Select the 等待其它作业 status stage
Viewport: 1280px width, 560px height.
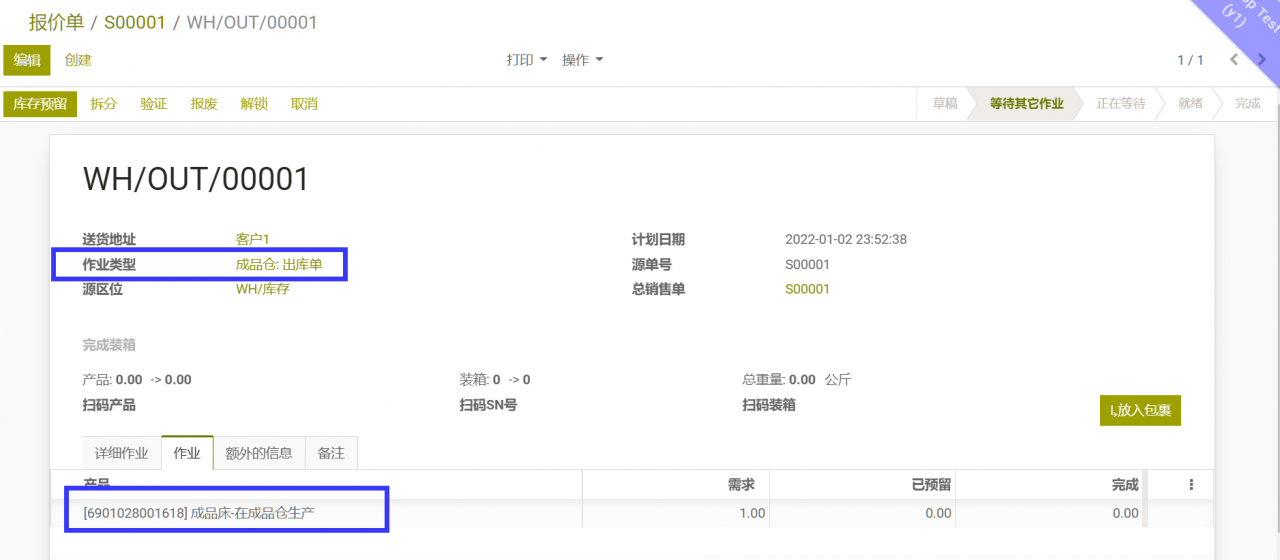coord(1027,104)
